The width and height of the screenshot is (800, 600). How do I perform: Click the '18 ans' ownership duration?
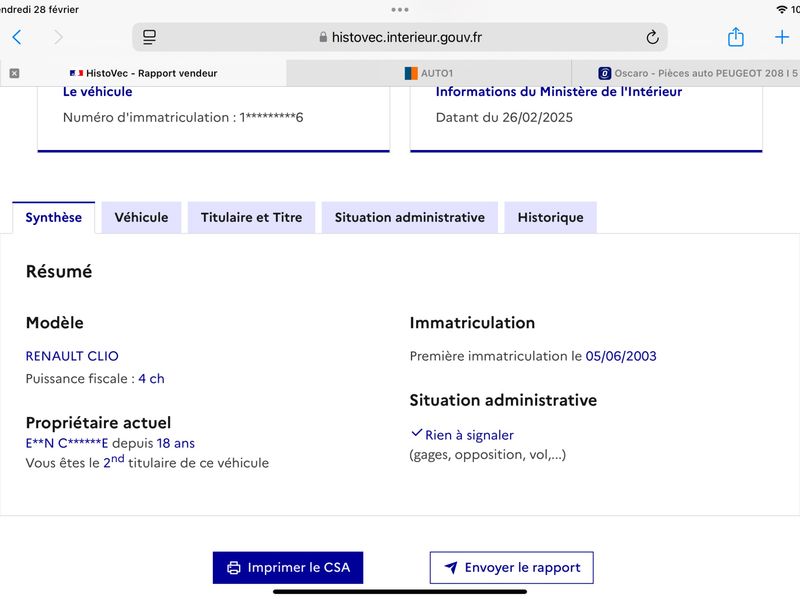coord(176,443)
